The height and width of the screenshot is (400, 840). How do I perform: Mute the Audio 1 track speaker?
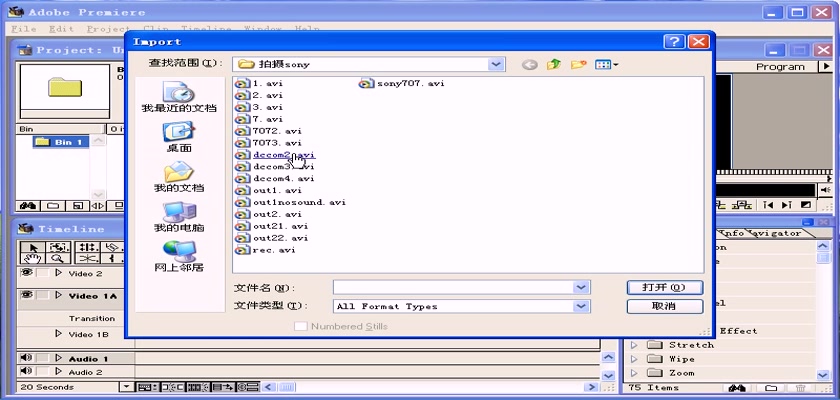[x=25, y=358]
